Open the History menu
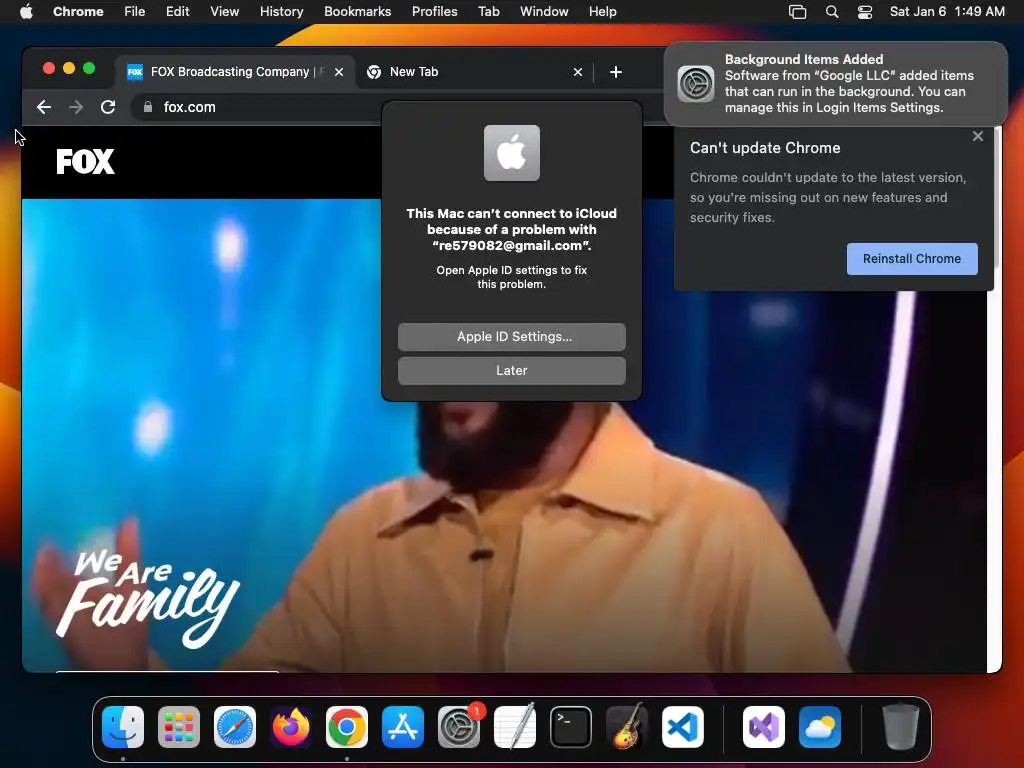1024x768 pixels. [x=281, y=11]
